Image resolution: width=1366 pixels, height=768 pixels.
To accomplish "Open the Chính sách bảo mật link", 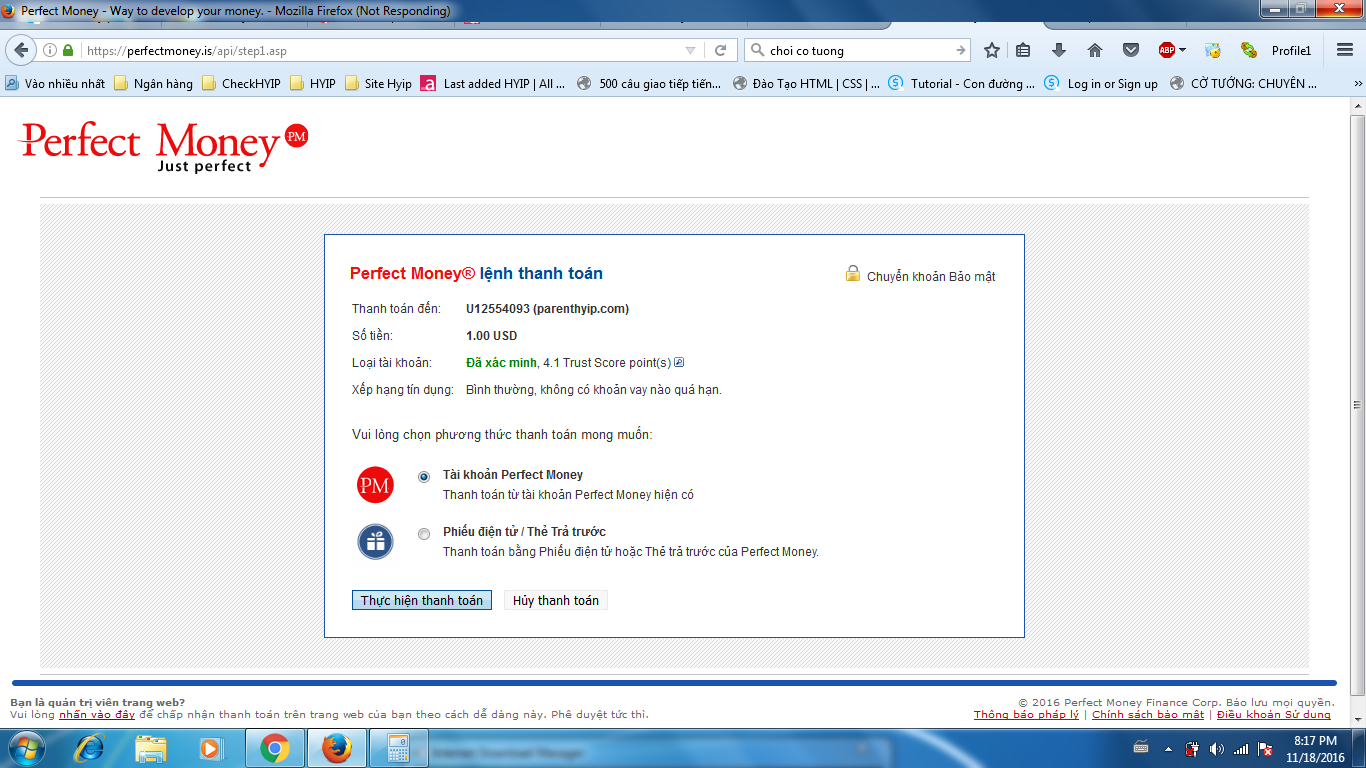I will tap(1148, 714).
